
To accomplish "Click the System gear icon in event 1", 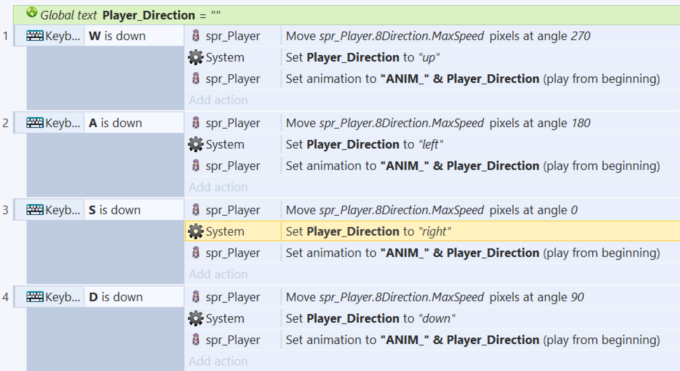I will pos(196,57).
